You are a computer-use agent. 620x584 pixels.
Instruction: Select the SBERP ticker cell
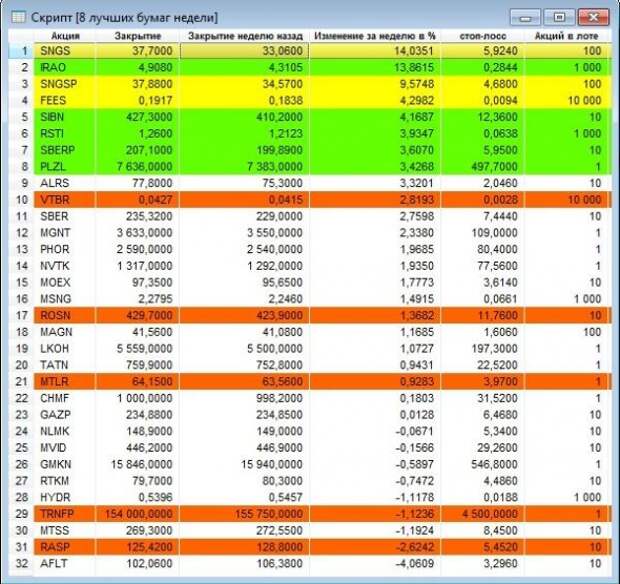pyautogui.click(x=65, y=150)
